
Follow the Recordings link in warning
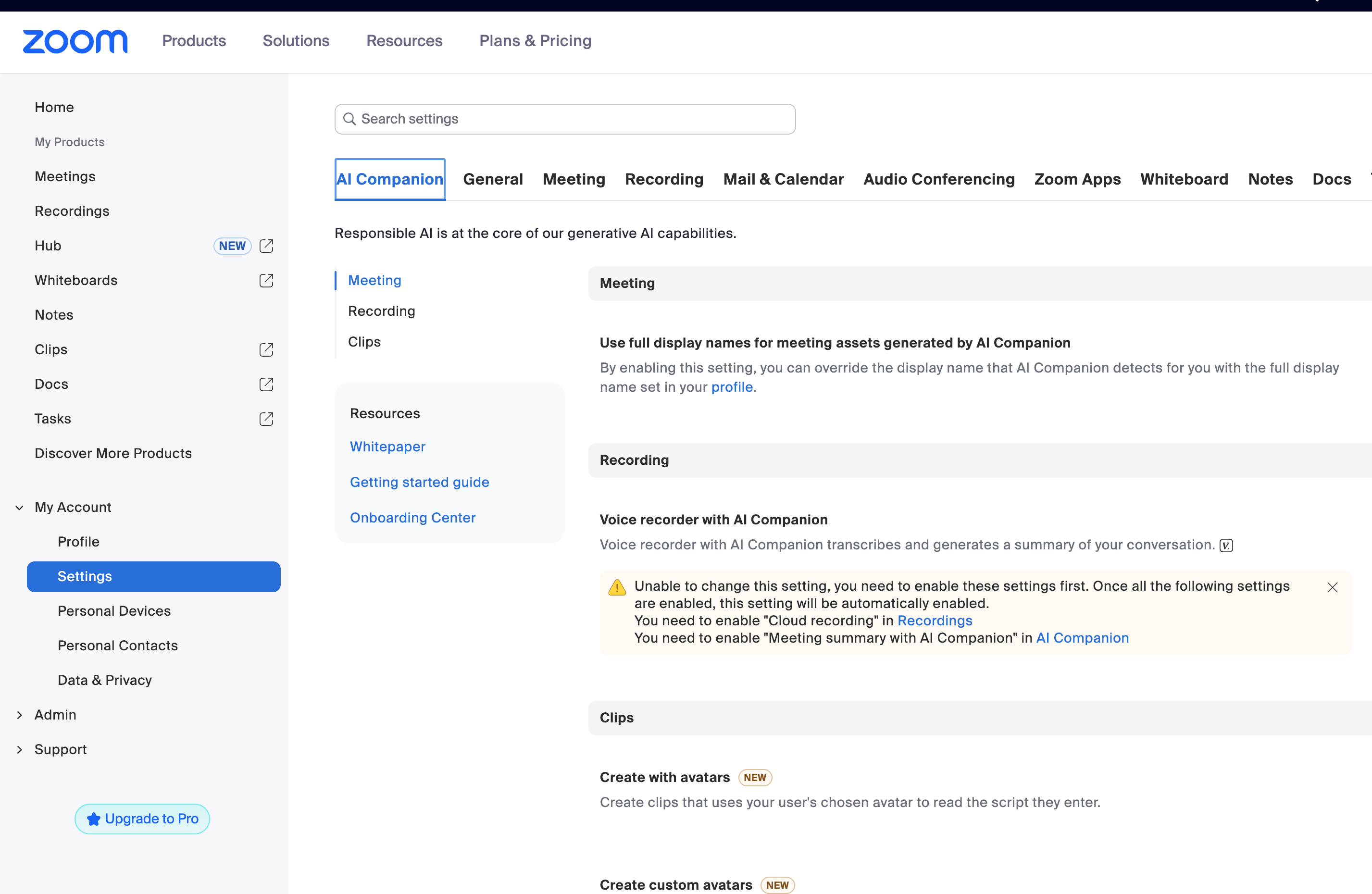pos(934,621)
